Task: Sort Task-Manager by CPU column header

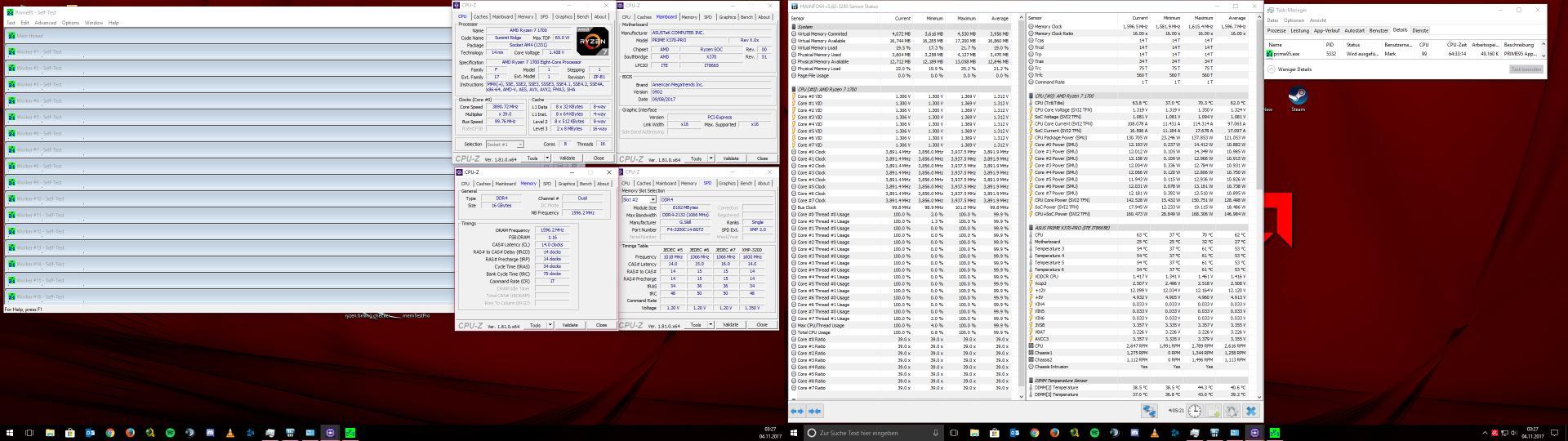Action: click(x=1424, y=45)
